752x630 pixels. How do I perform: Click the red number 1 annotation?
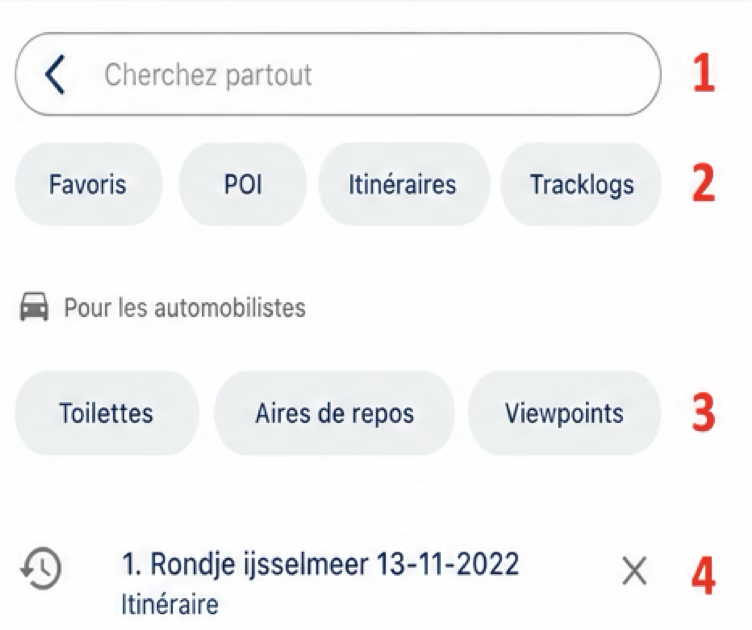(704, 74)
